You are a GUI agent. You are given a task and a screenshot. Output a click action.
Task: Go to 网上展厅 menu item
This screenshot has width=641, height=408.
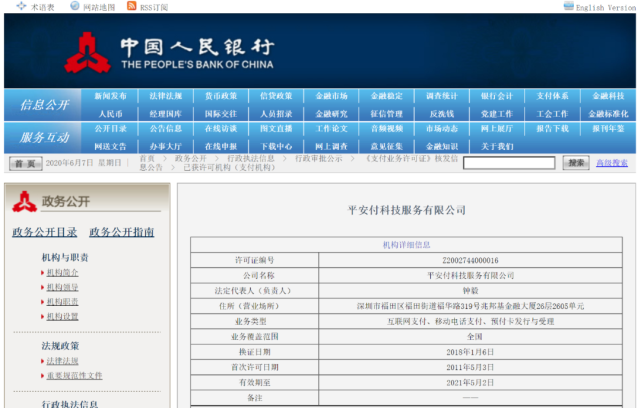497,129
